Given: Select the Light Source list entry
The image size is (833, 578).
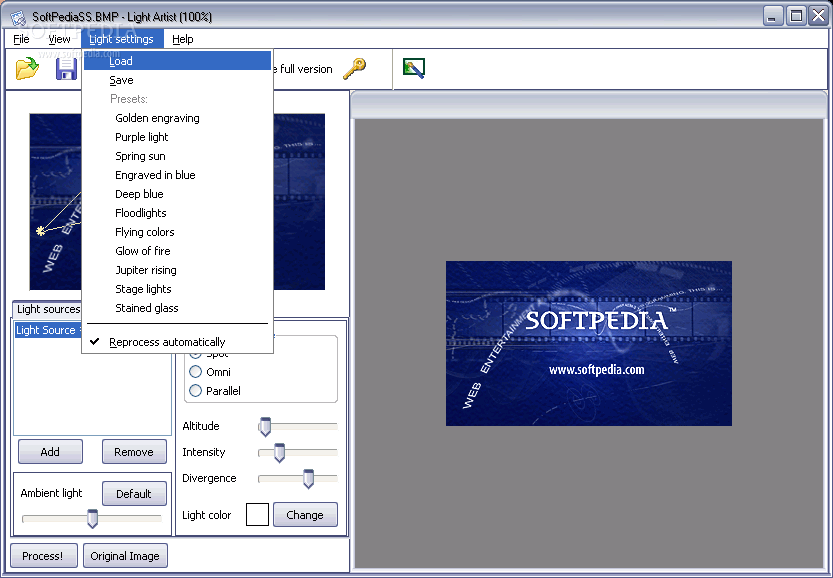Looking at the screenshot, I should point(48,330).
